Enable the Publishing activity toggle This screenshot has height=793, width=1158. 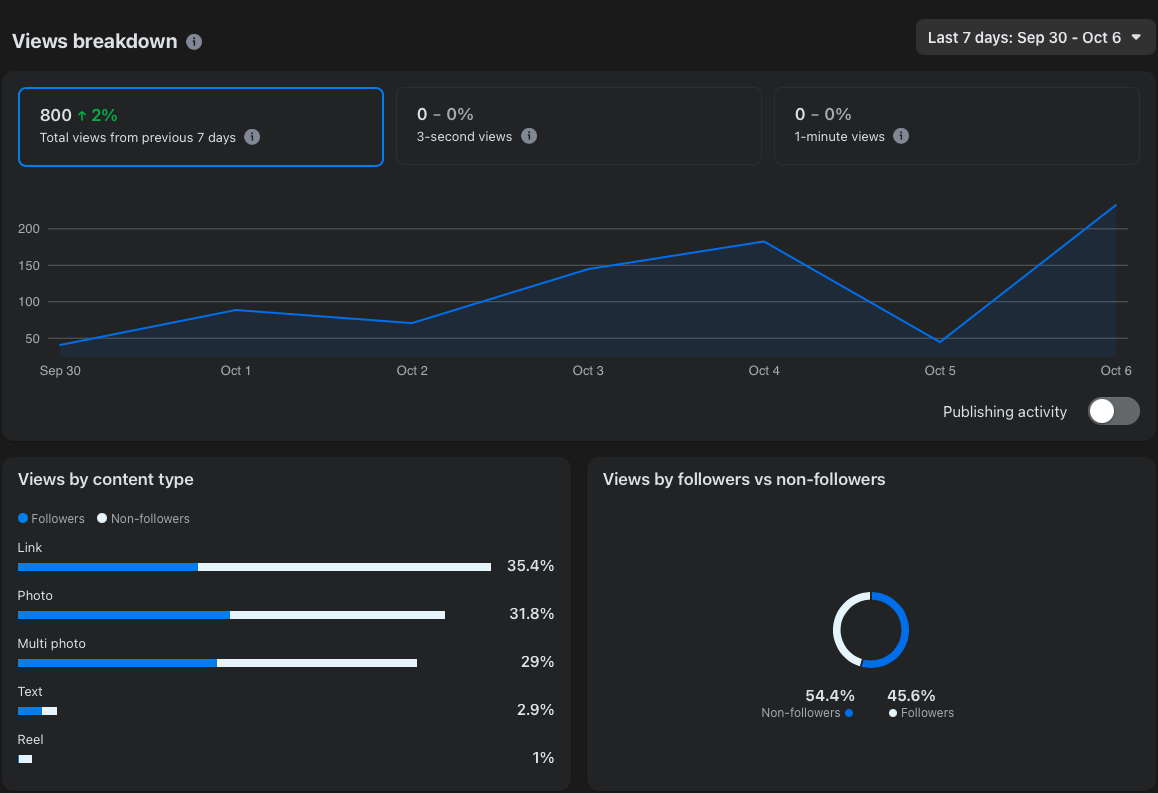pyautogui.click(x=1113, y=411)
